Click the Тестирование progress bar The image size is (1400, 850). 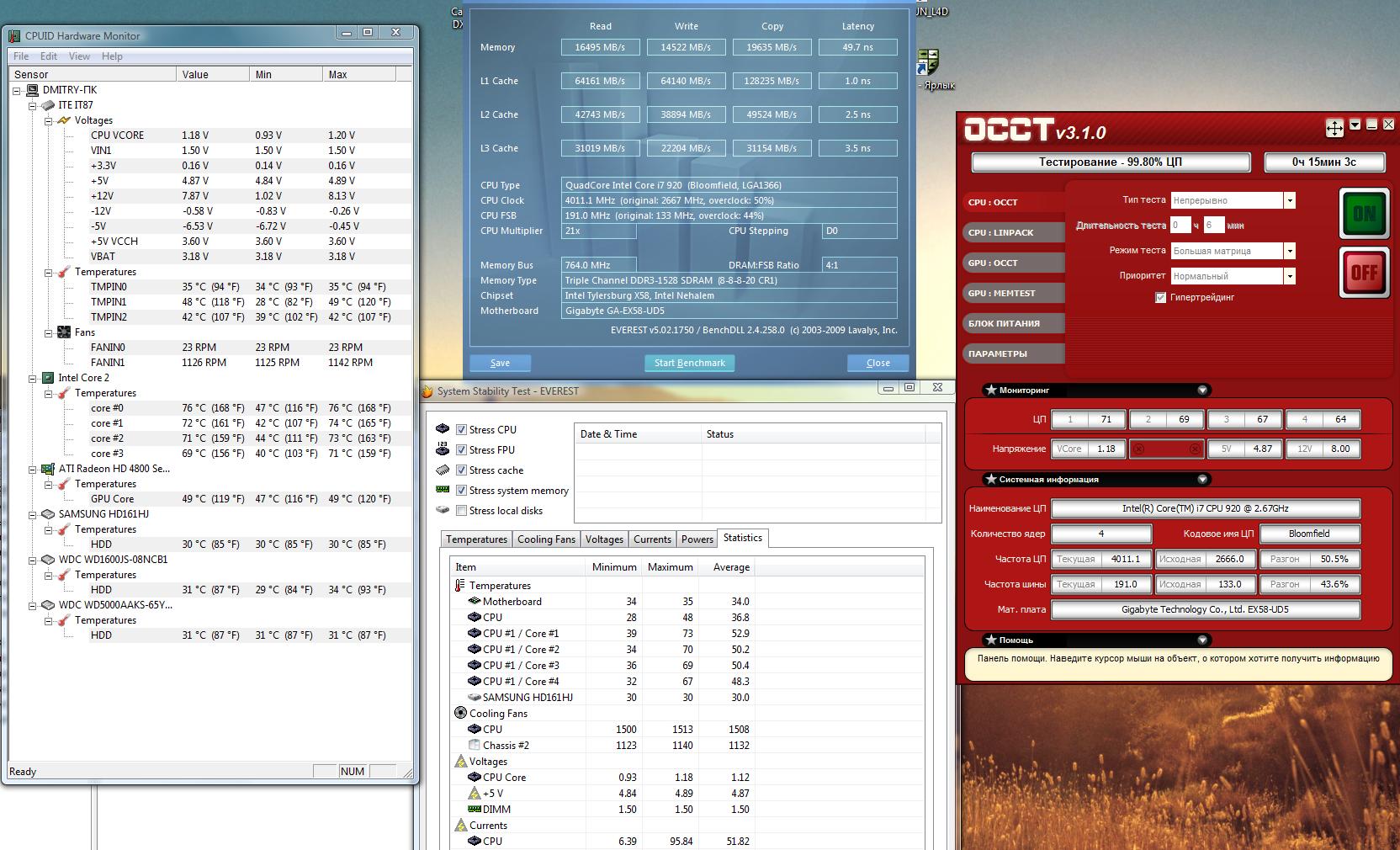[1111, 162]
